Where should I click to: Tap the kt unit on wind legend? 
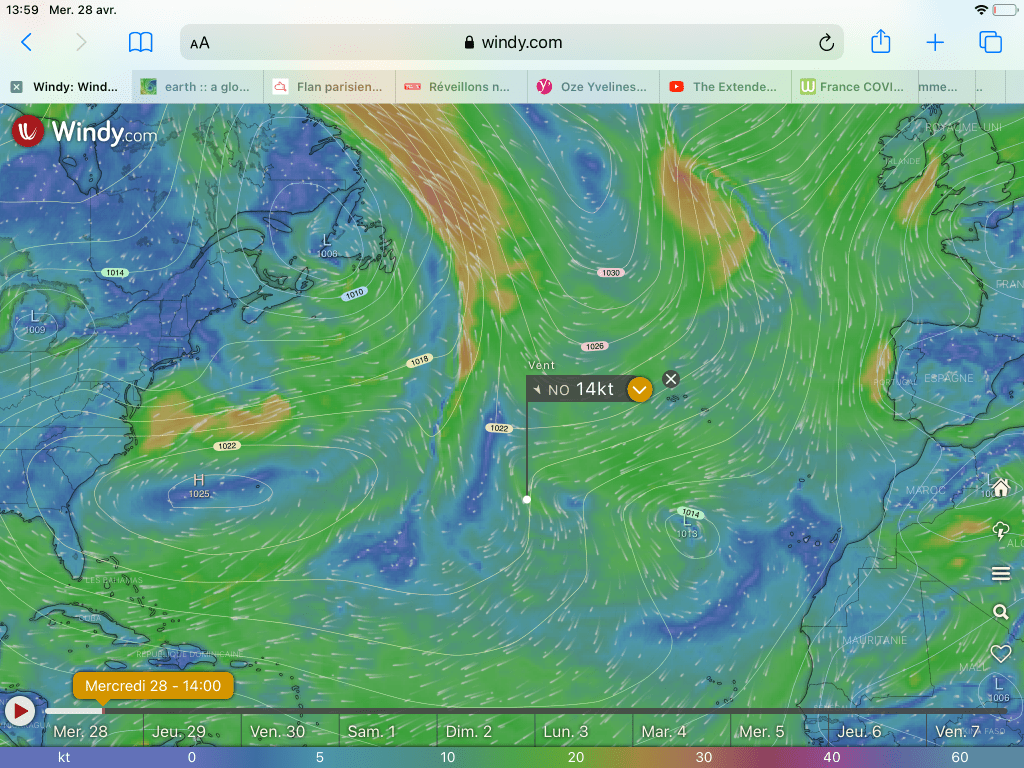point(64,758)
